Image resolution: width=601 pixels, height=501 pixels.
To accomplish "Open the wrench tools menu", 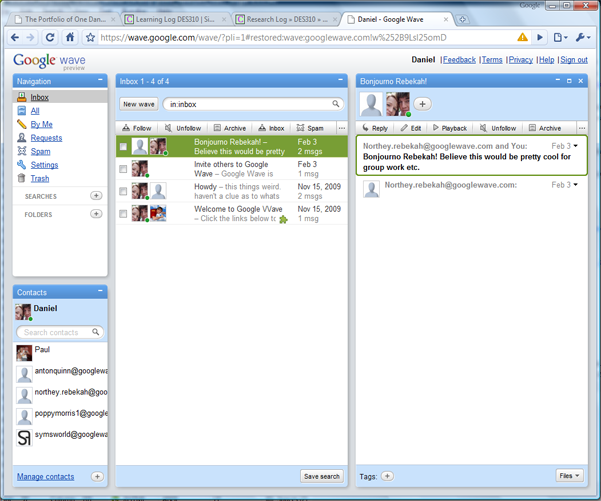I will click(x=583, y=37).
